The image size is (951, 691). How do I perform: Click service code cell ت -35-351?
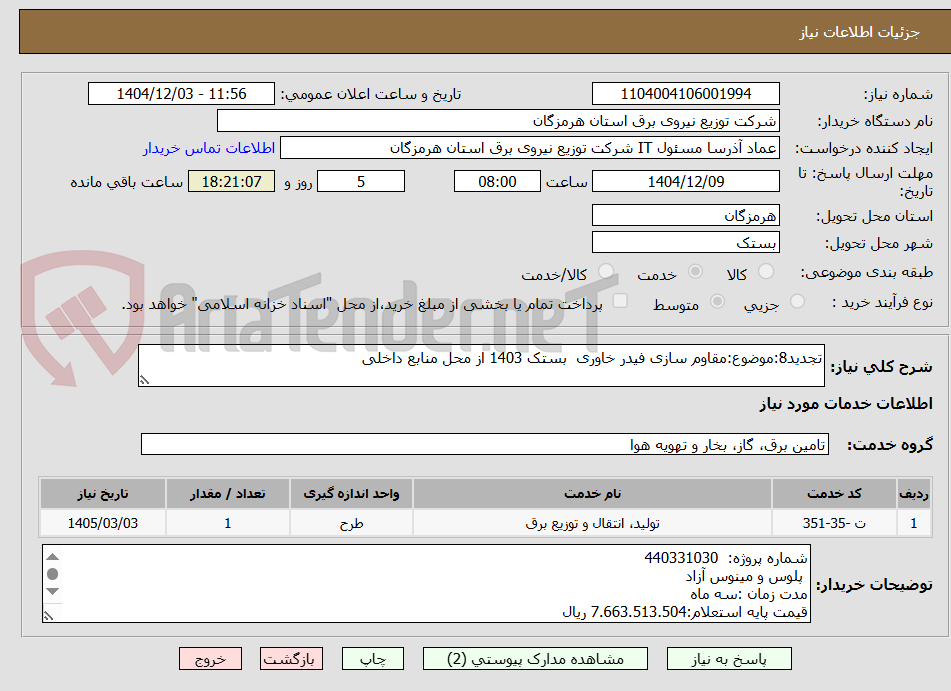(834, 523)
